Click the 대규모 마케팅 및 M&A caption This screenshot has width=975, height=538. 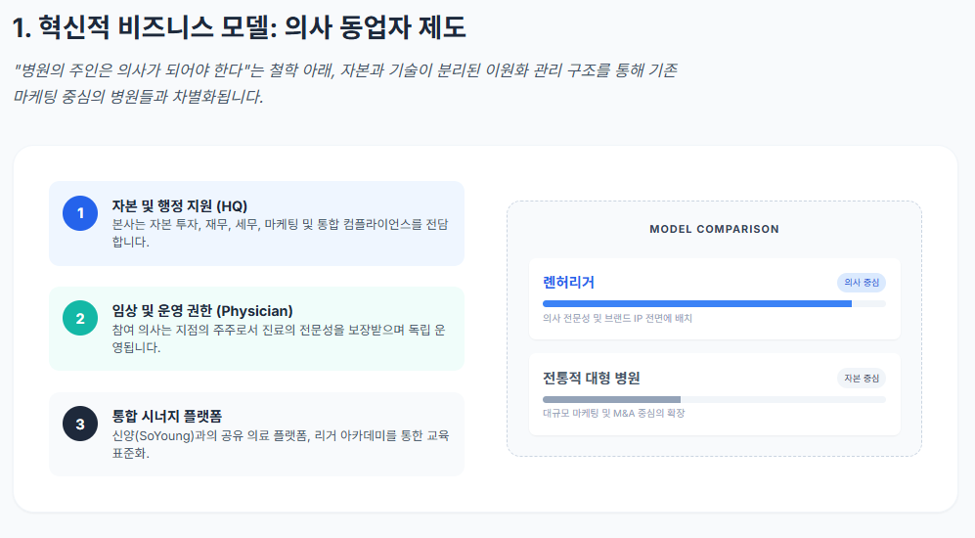tap(614, 413)
